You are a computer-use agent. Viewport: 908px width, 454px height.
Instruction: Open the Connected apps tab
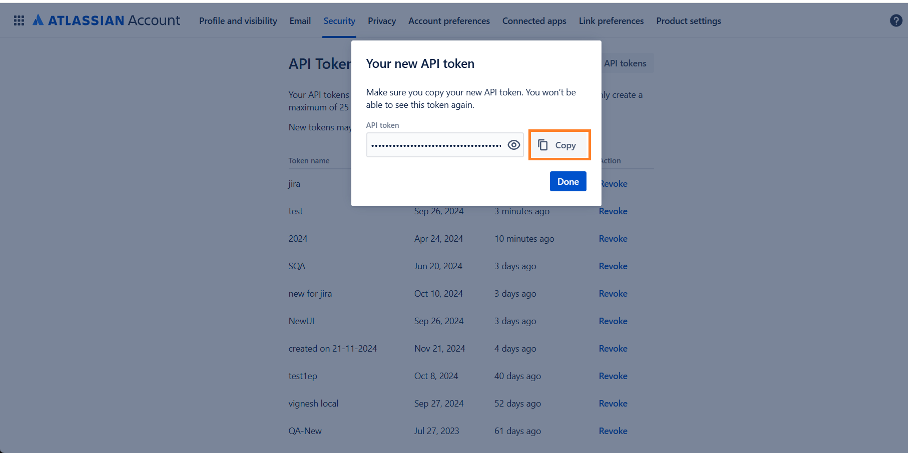534,21
